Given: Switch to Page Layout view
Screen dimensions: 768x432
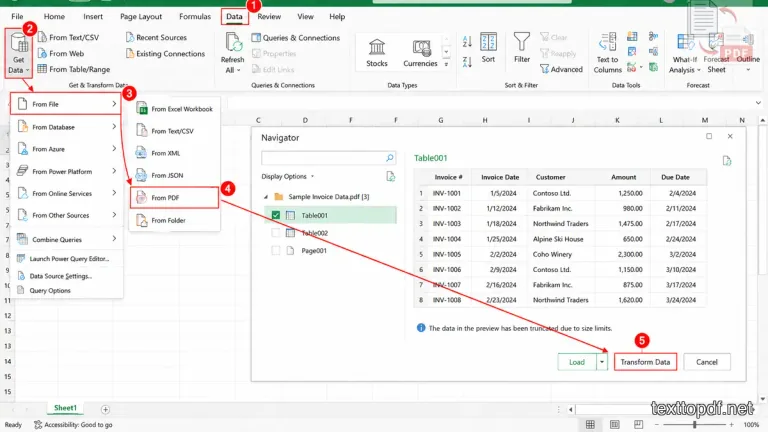Looking at the screenshot, I should click(x=615, y=424).
